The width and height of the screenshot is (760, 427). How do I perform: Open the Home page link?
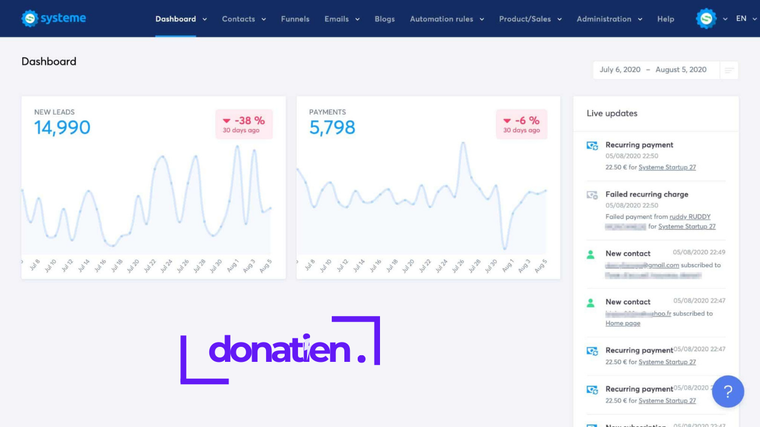click(x=623, y=323)
